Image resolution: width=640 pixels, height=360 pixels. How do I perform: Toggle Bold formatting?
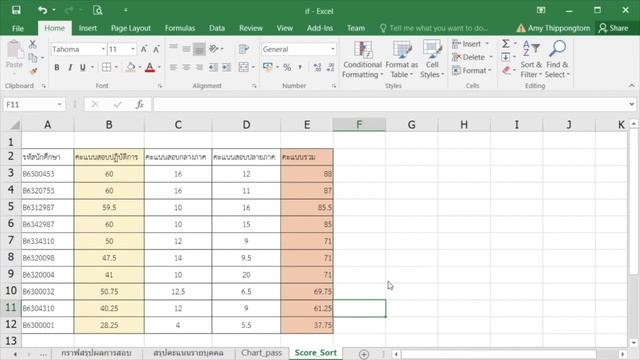57,67
